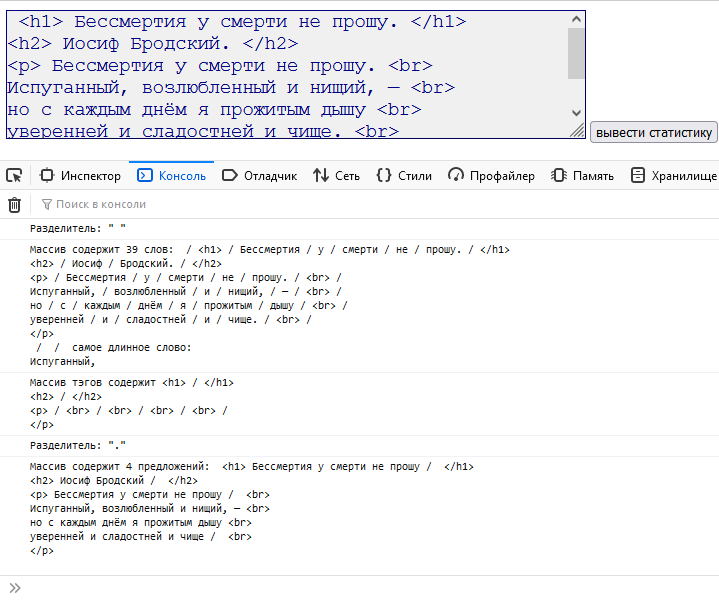
Task: Activate the element picker icon
Action: click(x=14, y=175)
